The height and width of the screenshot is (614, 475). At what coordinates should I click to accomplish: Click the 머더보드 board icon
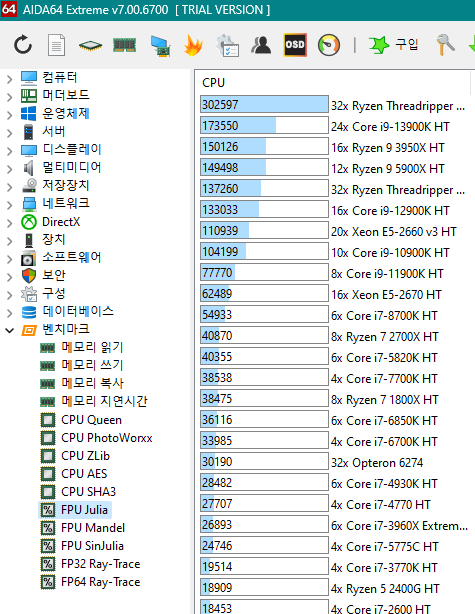pyautogui.click(x=29, y=96)
